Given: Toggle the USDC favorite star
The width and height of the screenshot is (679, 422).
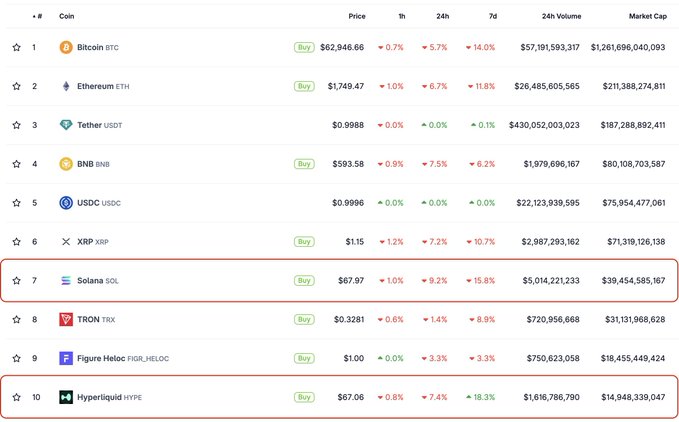Looking at the screenshot, I should [16, 203].
